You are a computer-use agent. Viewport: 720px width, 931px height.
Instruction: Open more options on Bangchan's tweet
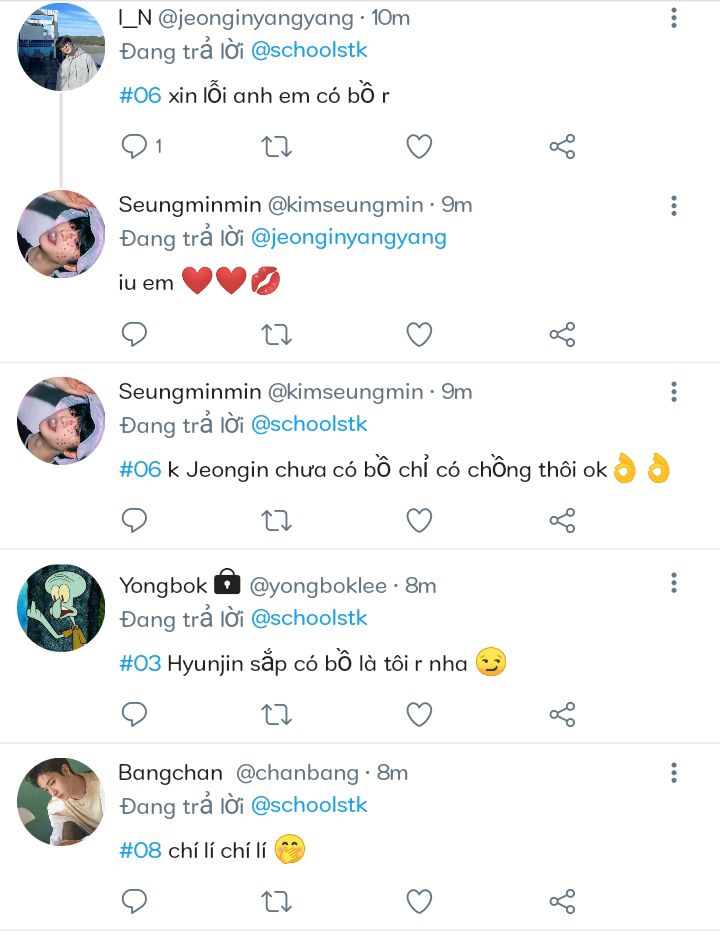(675, 772)
